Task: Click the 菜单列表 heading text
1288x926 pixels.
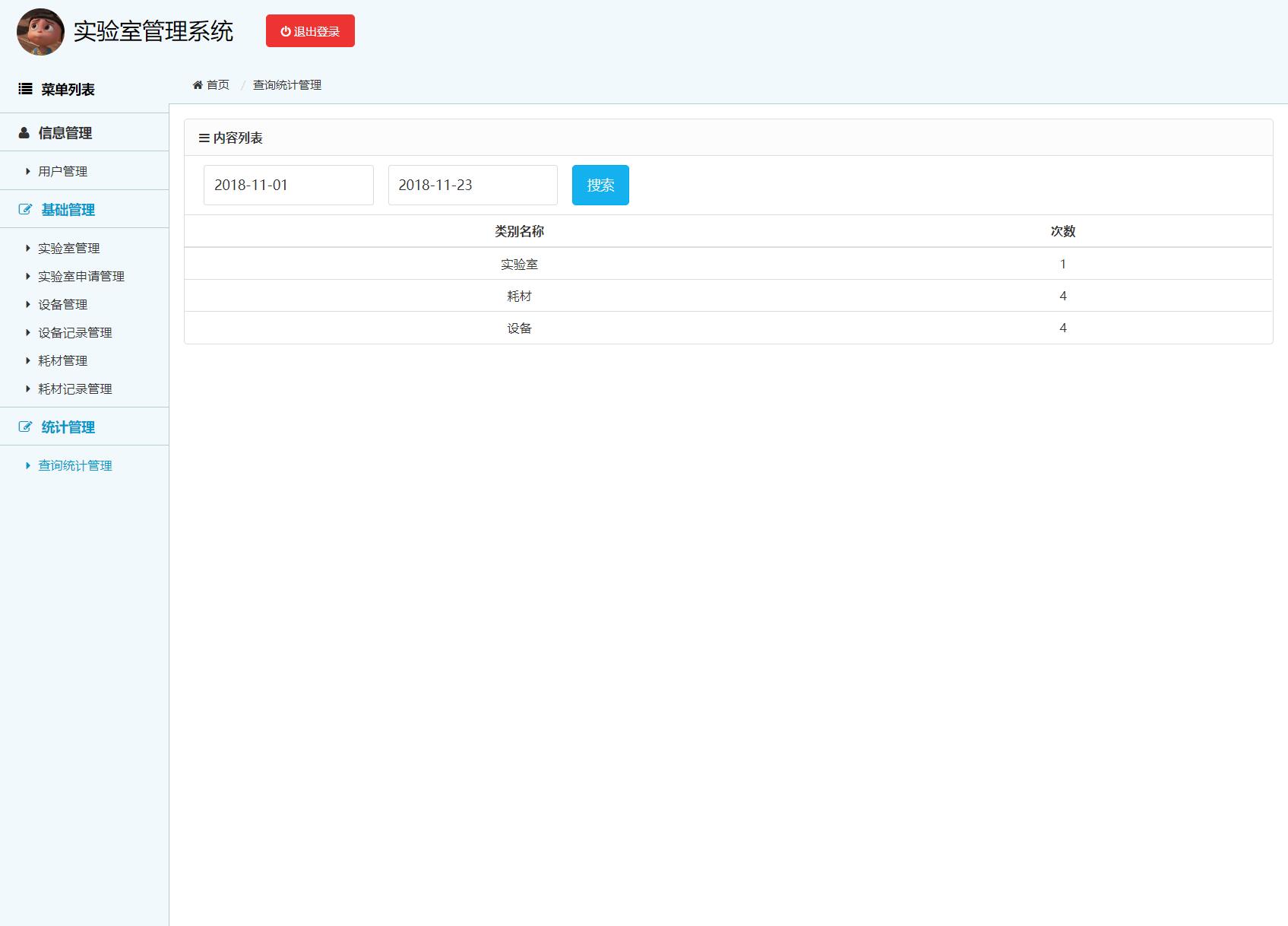Action: (x=68, y=89)
